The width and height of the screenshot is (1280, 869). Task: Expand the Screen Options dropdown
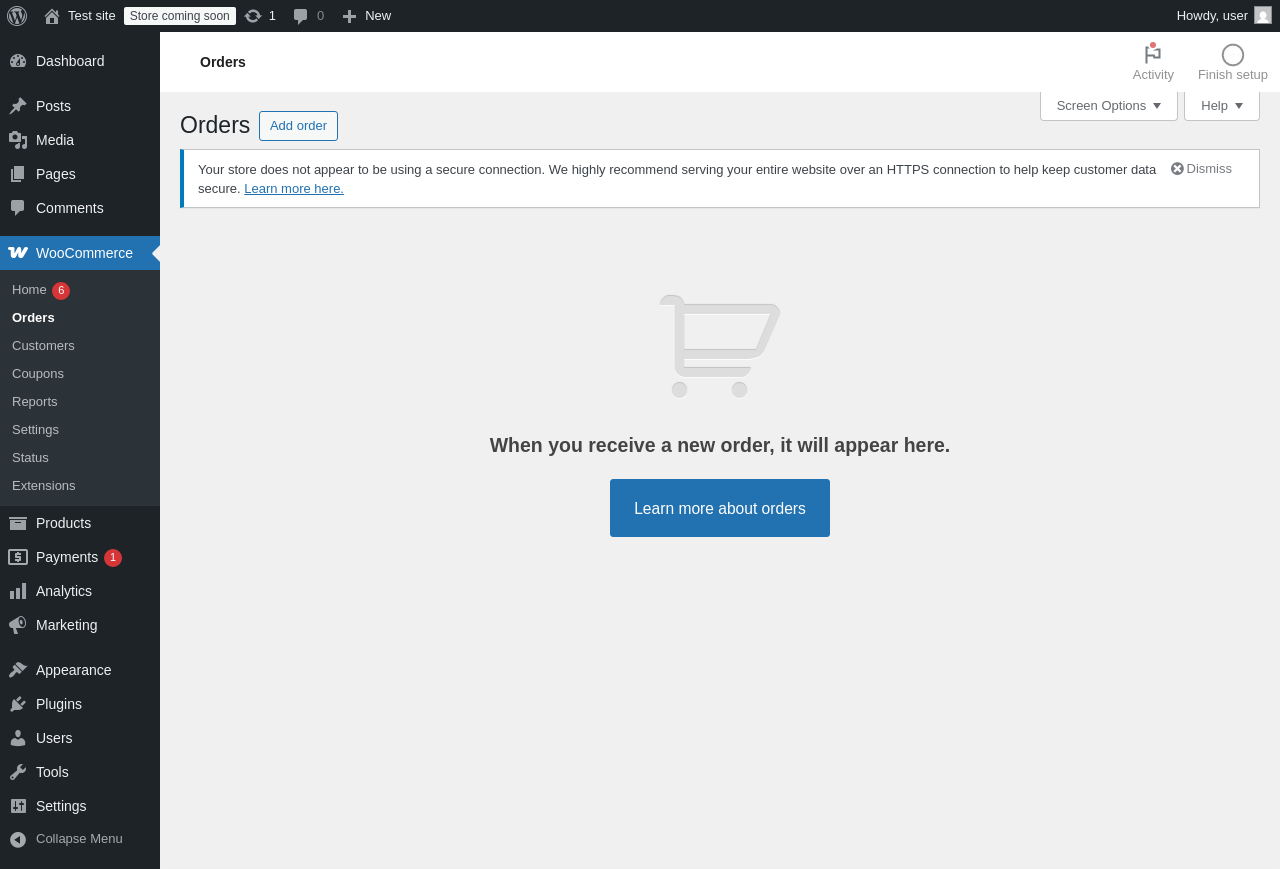1109,106
